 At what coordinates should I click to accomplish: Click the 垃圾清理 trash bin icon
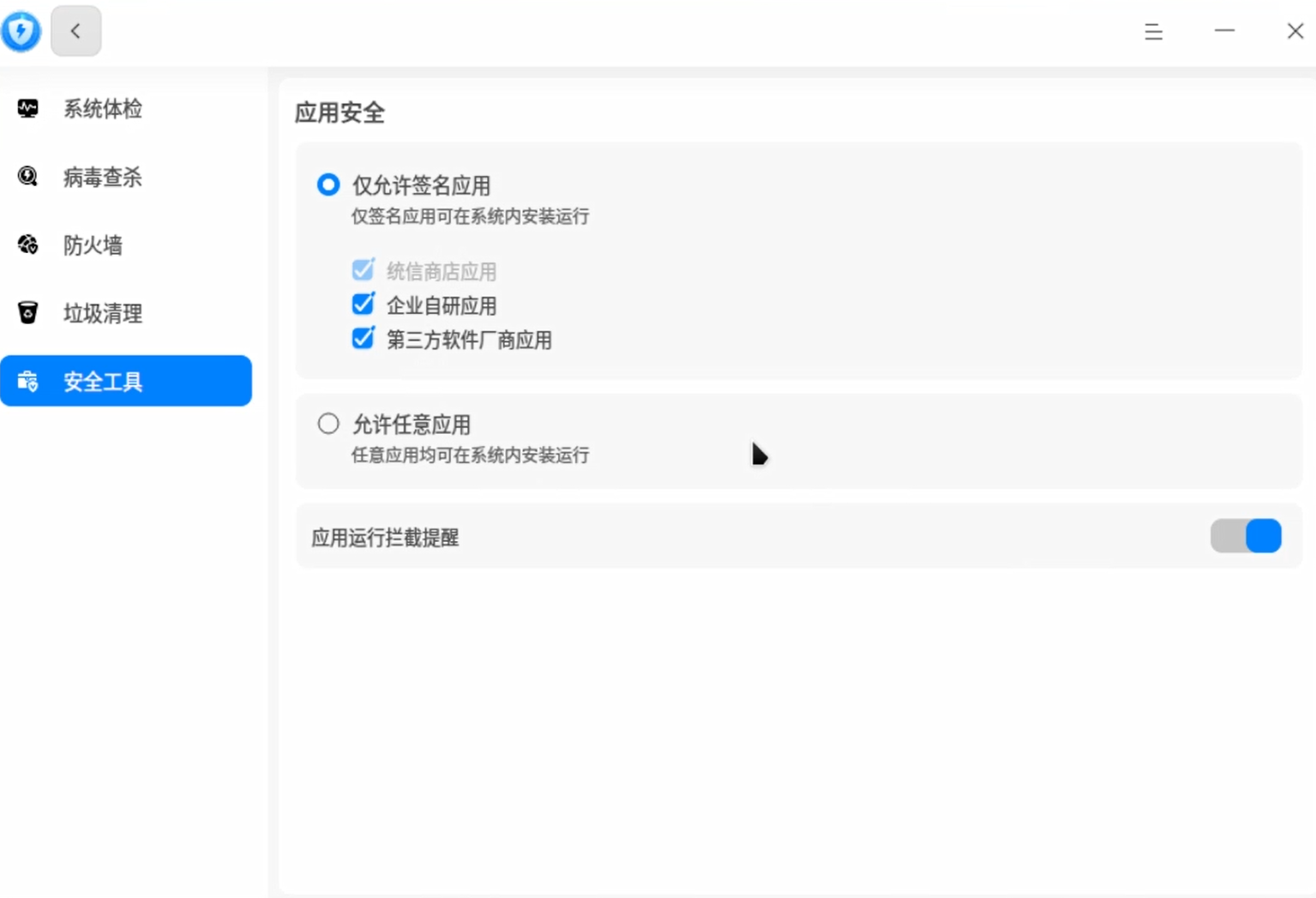click(x=27, y=313)
